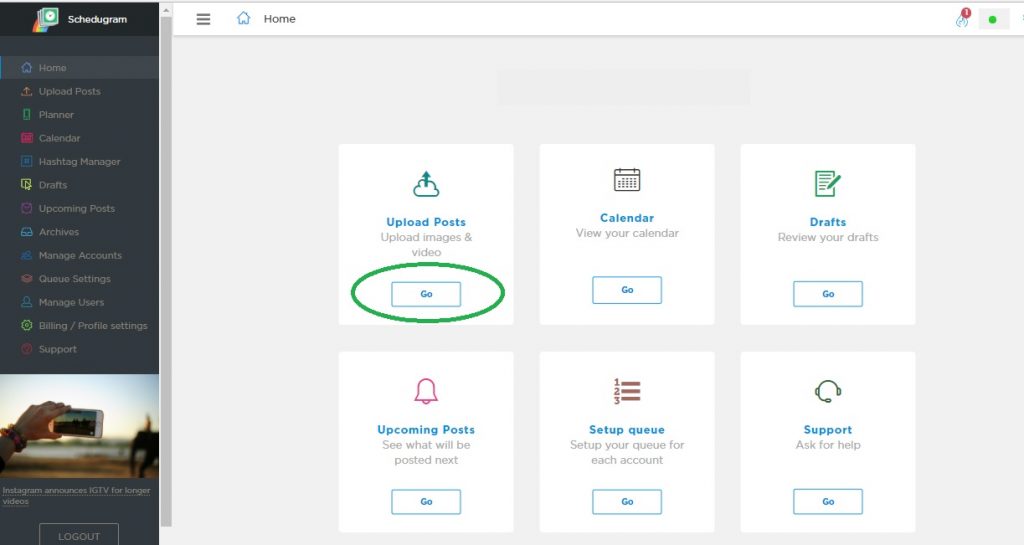Click the Calendar card title

(627, 218)
